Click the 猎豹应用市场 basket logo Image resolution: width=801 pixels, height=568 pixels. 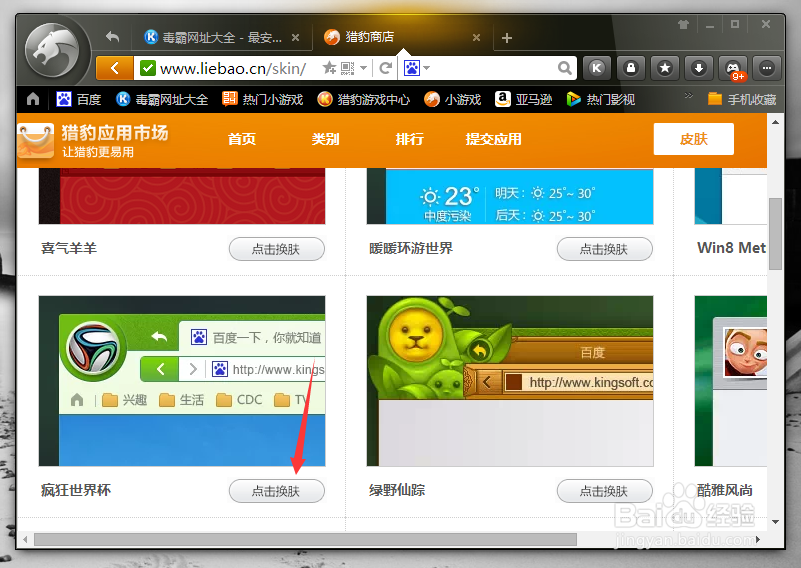click(35, 140)
